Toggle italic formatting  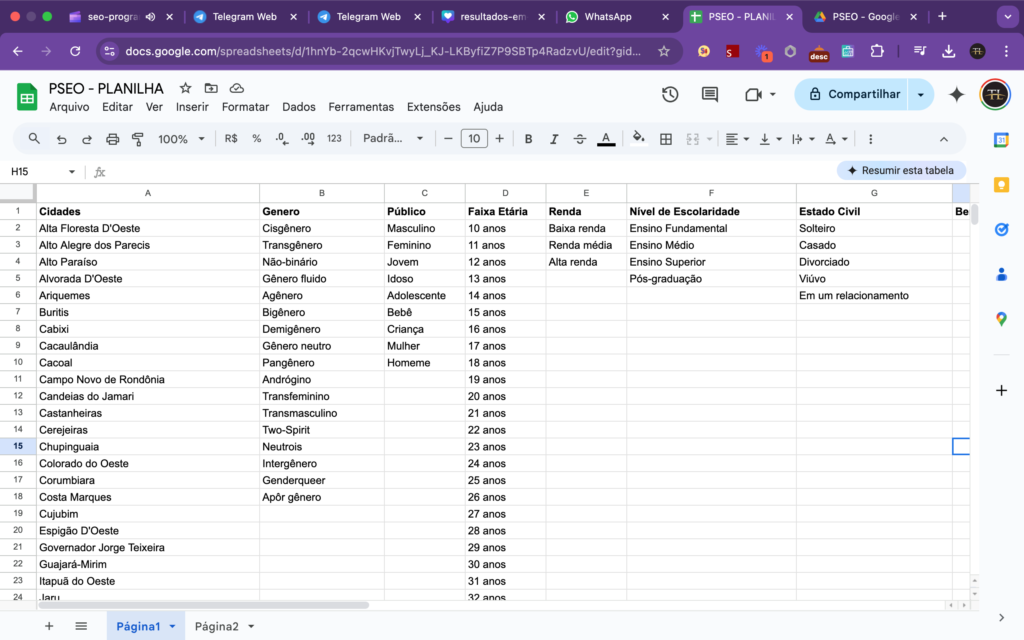pos(554,139)
